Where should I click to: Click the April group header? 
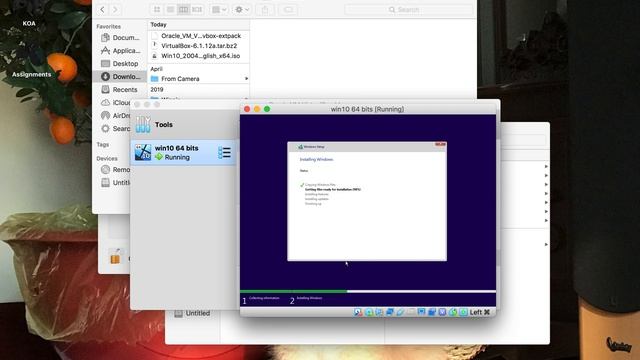pyautogui.click(x=156, y=69)
